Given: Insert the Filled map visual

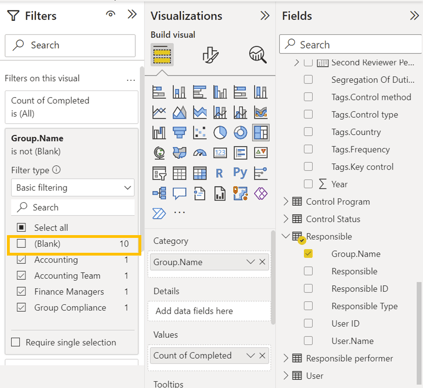Looking at the screenshot, I should coord(179,153).
